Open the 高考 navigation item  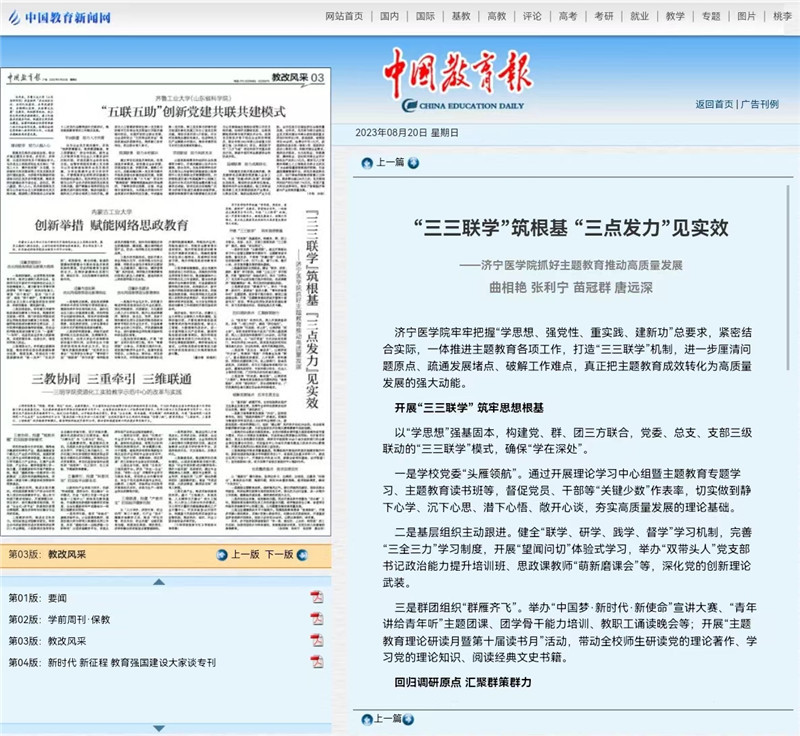coord(568,16)
